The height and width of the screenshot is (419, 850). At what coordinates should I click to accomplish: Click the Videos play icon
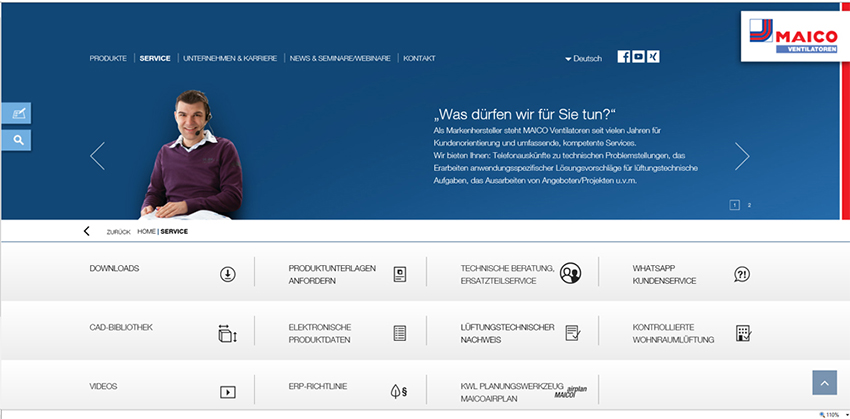tap(228, 392)
